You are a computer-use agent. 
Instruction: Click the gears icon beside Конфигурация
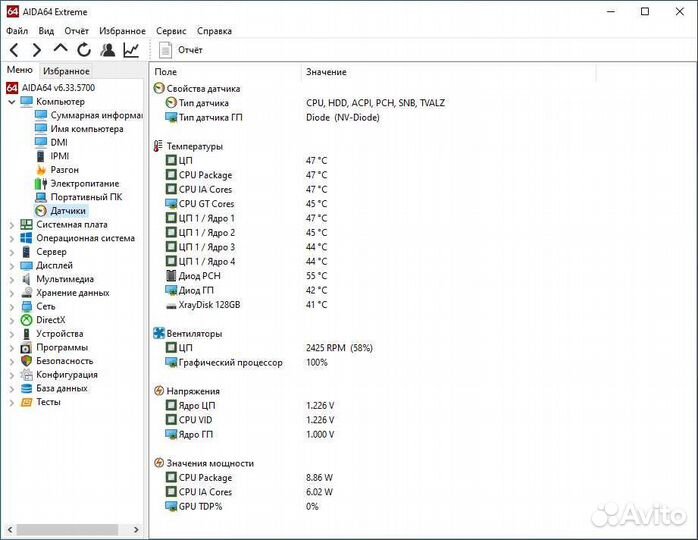click(x=27, y=375)
